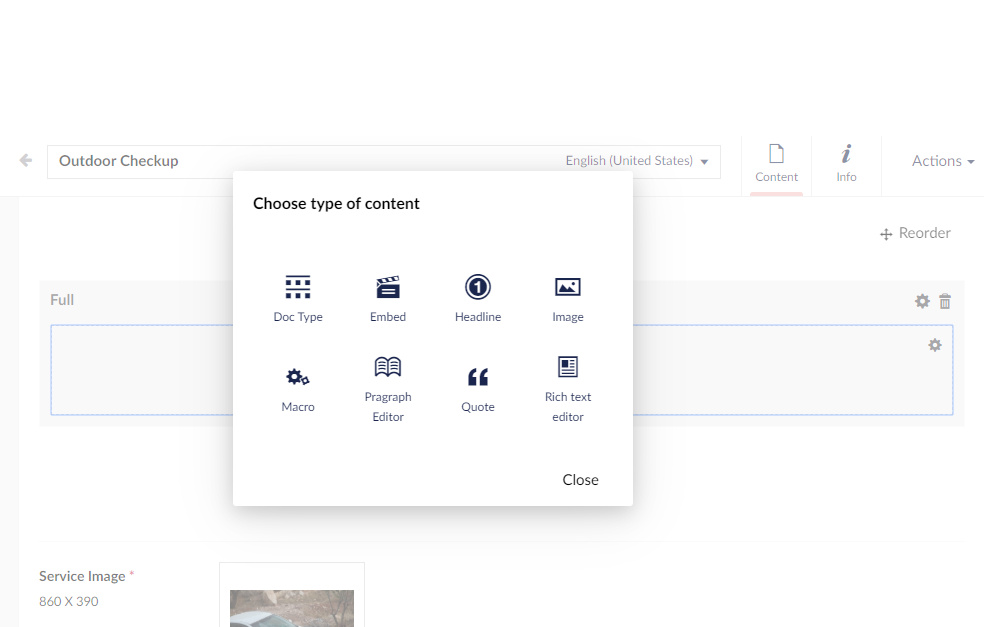Select the Doc Type content icon
Viewport: 995px width, 627px height.
(298, 288)
